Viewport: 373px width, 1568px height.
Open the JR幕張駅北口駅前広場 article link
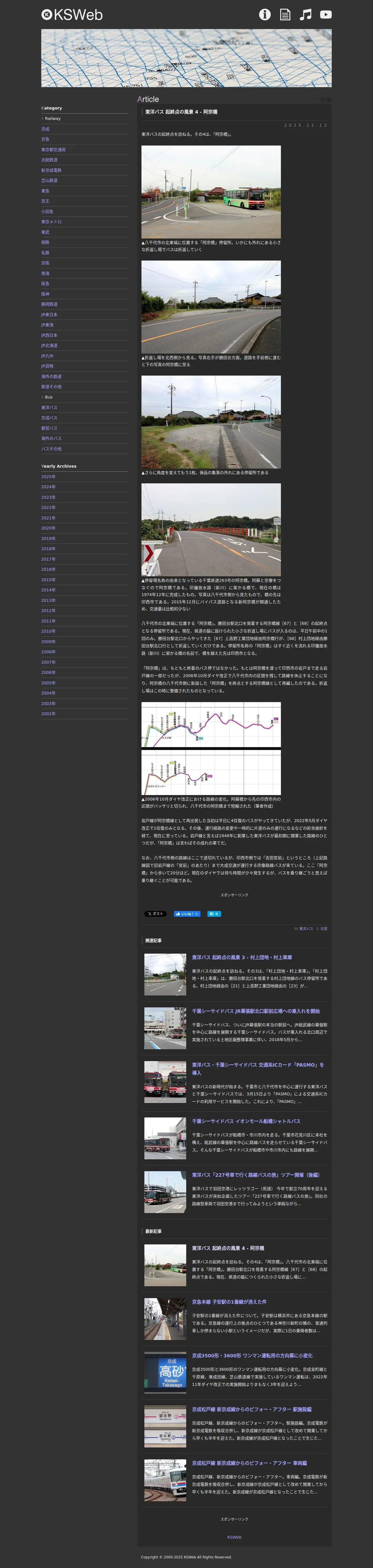[256, 1011]
